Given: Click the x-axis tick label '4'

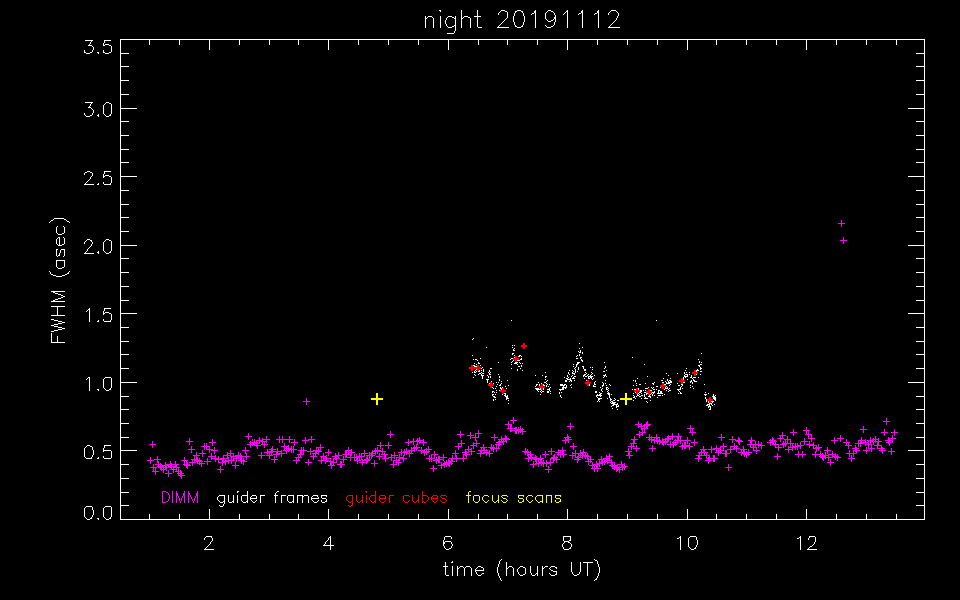Looking at the screenshot, I should [x=329, y=543].
